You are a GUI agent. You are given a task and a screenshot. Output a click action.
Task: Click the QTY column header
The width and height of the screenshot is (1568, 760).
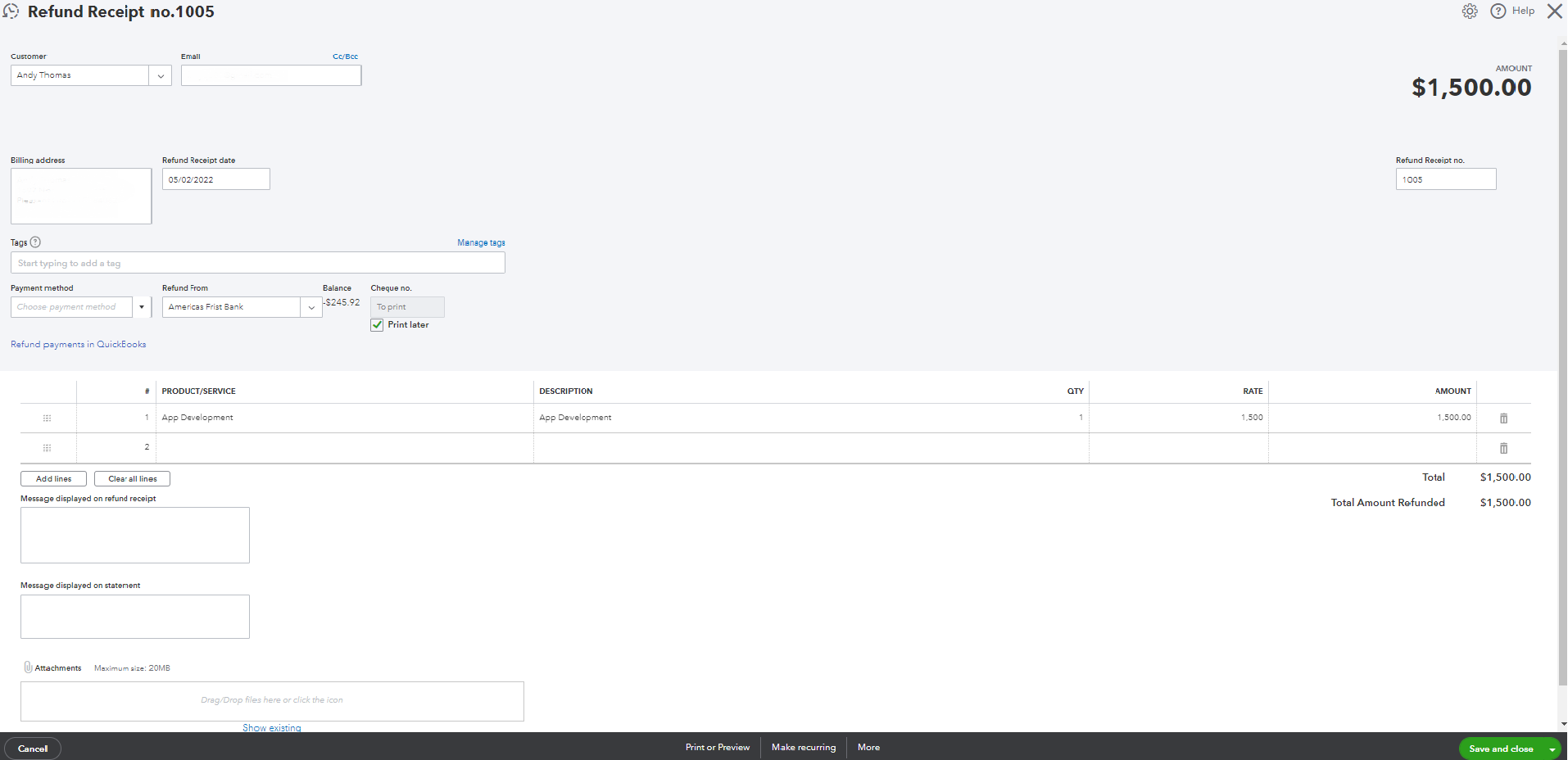tap(1075, 391)
